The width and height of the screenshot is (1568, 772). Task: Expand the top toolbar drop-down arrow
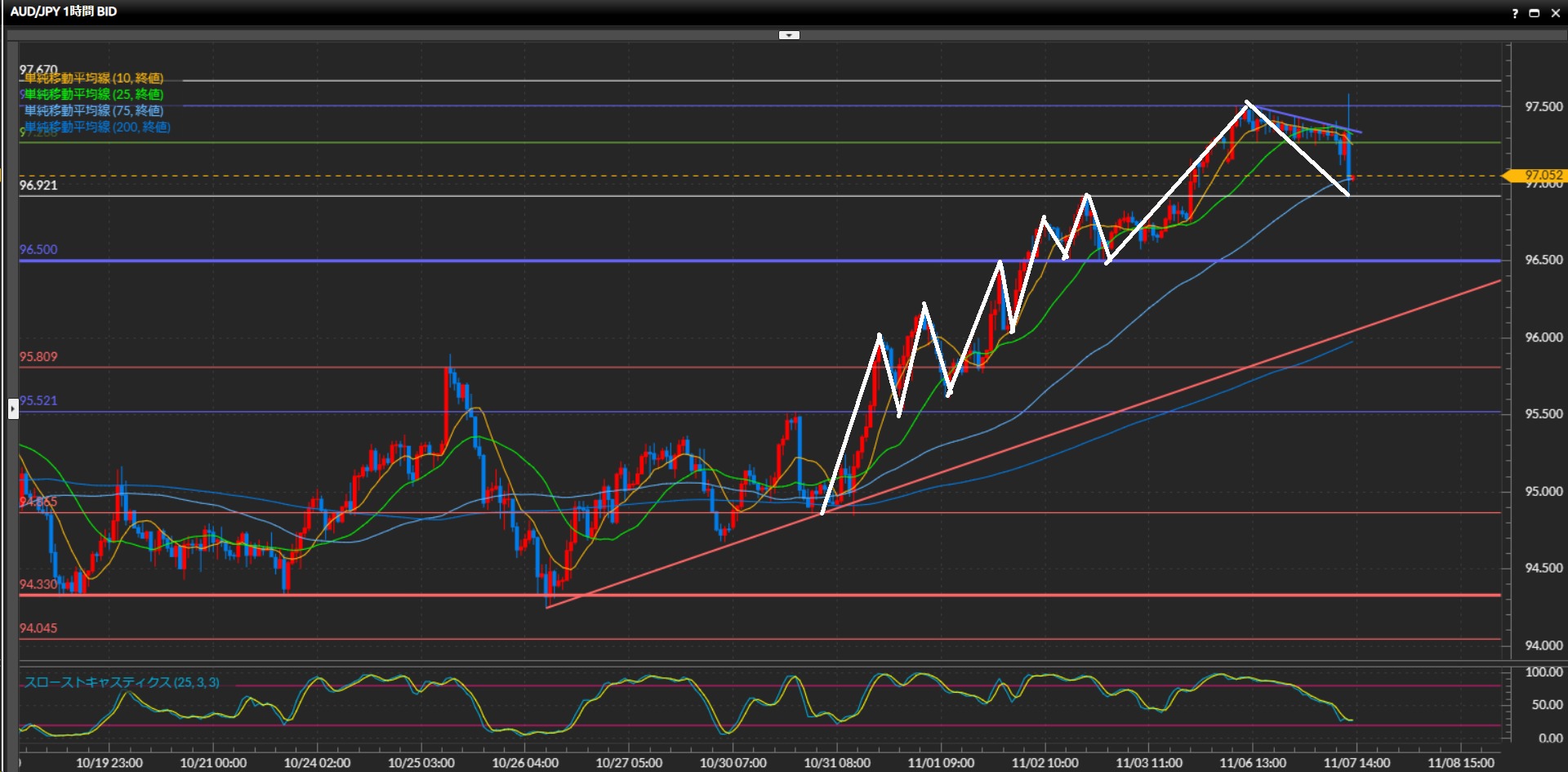tap(789, 35)
